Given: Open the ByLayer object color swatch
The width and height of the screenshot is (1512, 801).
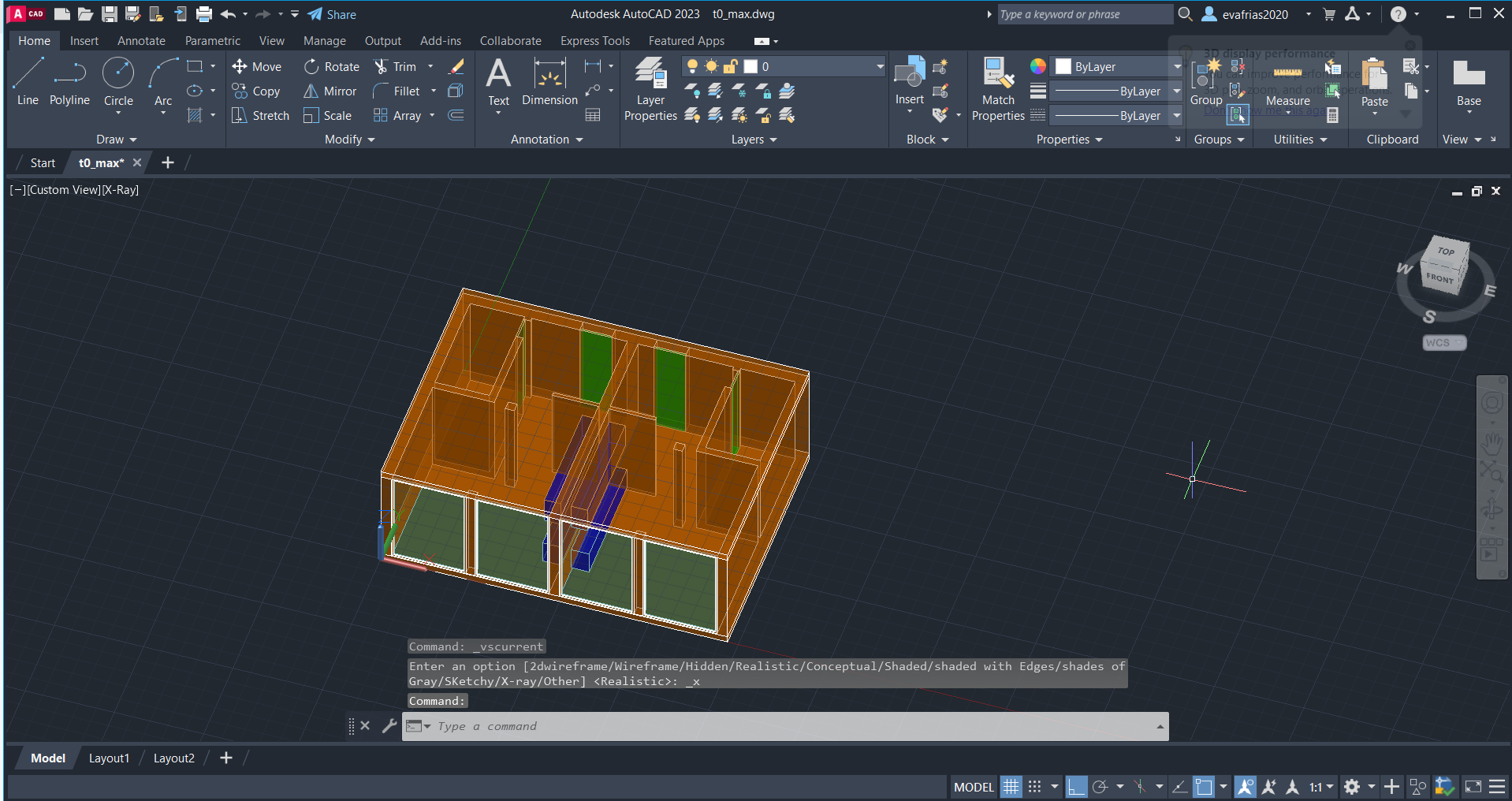Looking at the screenshot, I should [1063, 67].
